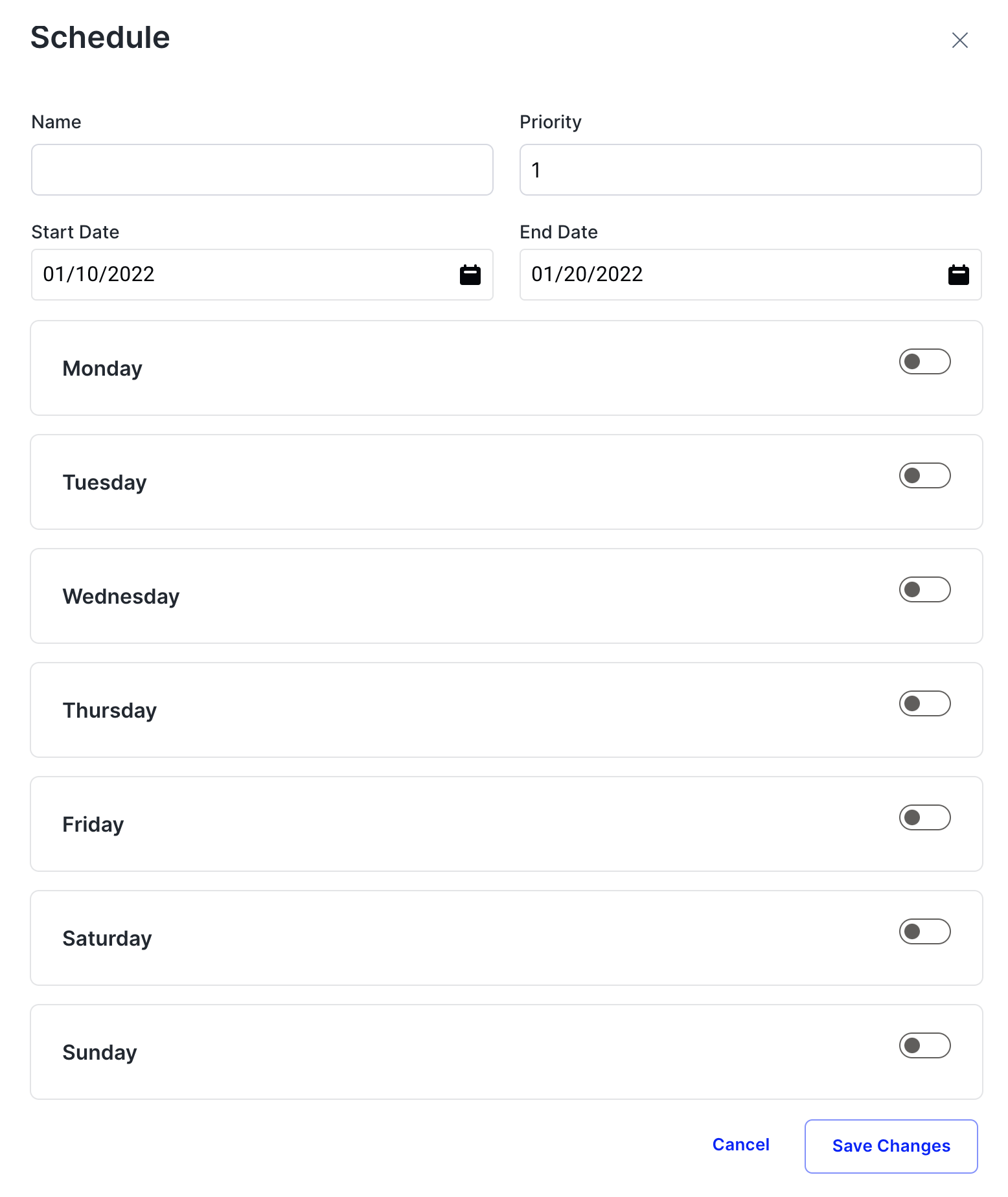Click into the Priority field
Viewport: 1008px width, 1197px height.
click(750, 170)
